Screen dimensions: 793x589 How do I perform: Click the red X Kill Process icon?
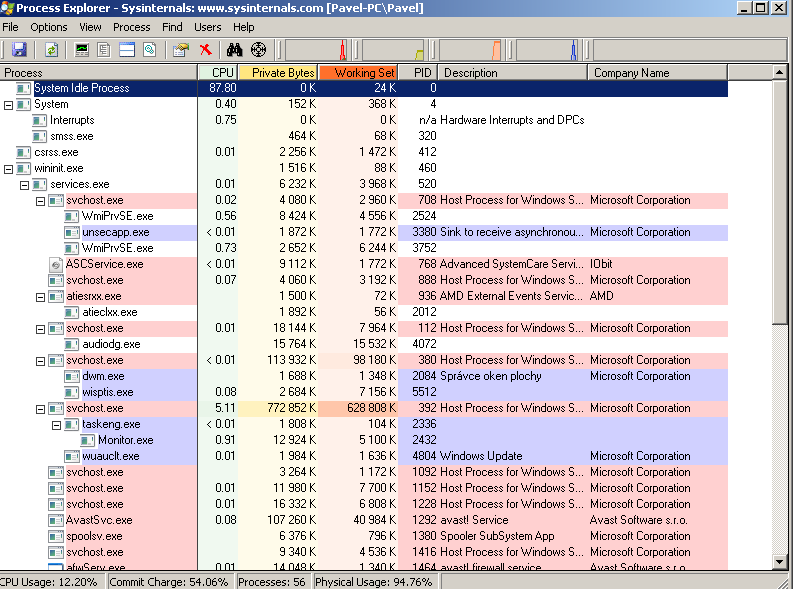(205, 49)
